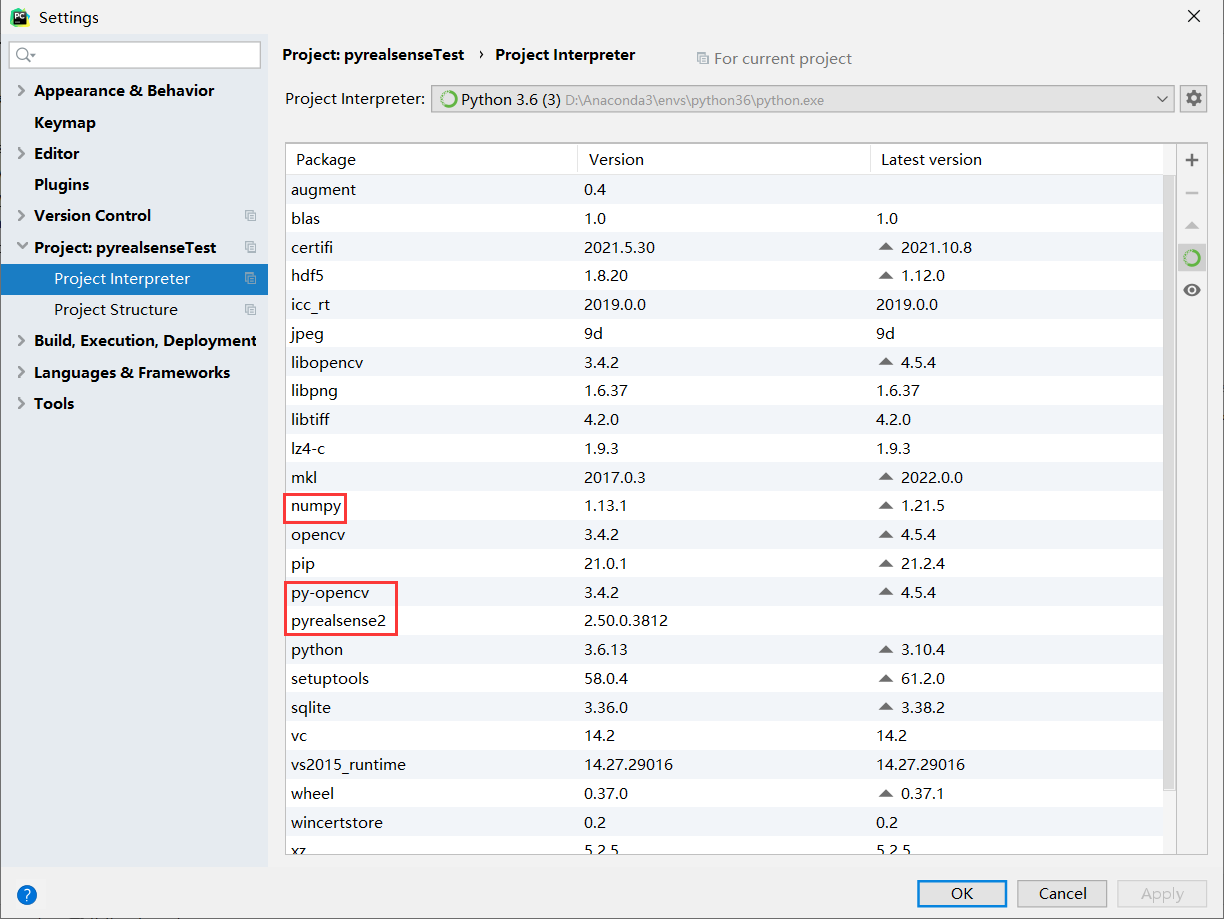Install a new package with the plus icon
Image resolution: width=1224 pixels, height=919 pixels.
coord(1191,159)
